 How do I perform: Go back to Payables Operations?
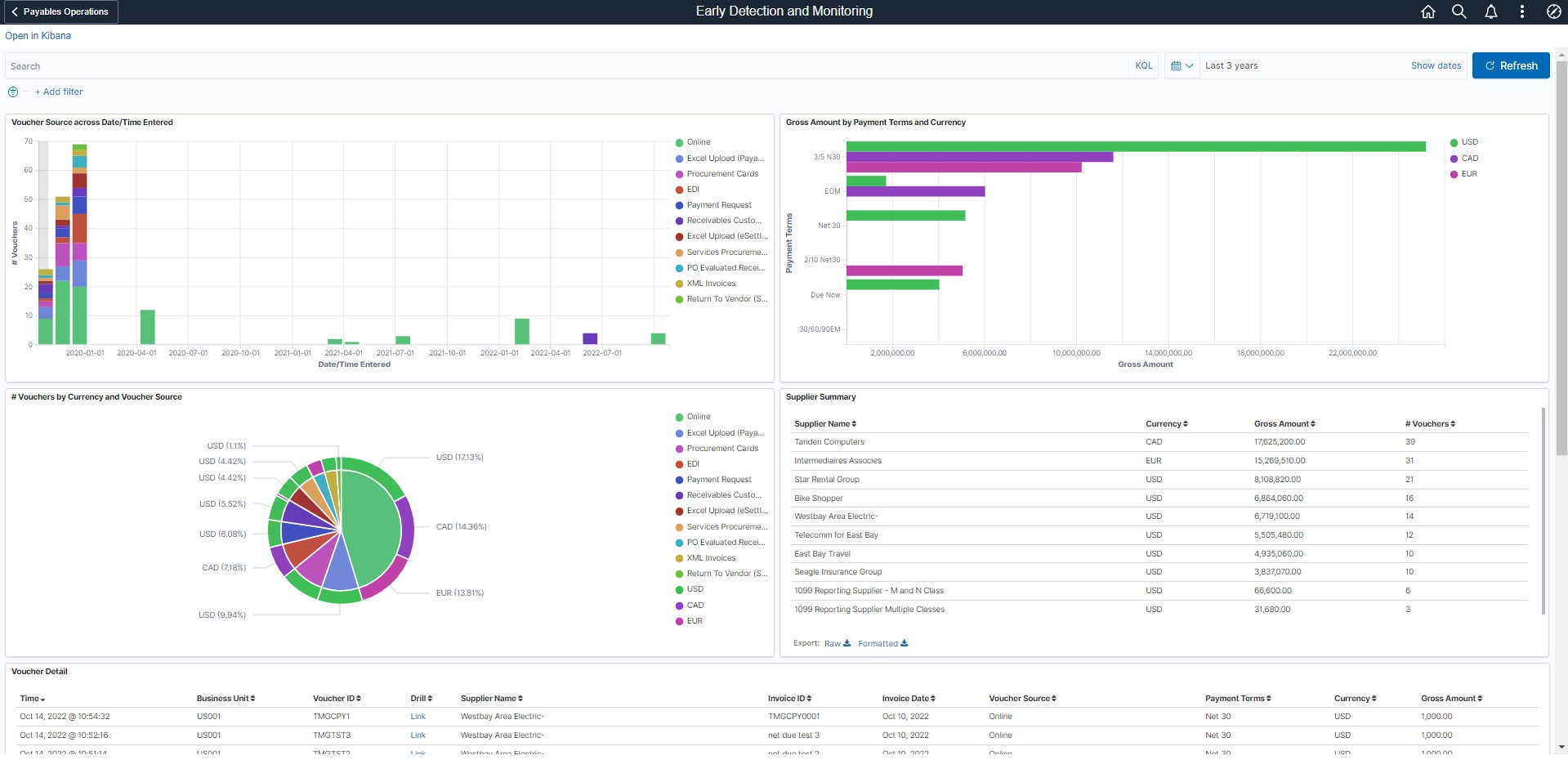click(x=60, y=11)
